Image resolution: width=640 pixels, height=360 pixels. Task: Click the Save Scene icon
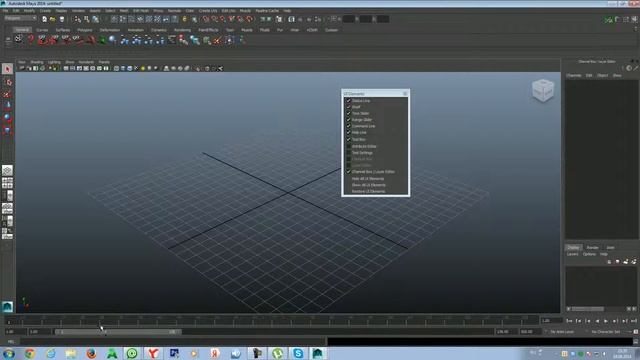(62, 19)
